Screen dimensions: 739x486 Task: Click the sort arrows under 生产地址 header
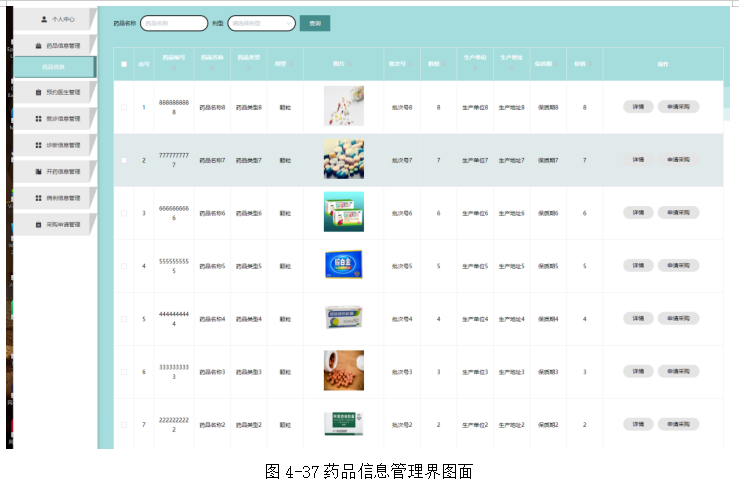tap(512, 69)
